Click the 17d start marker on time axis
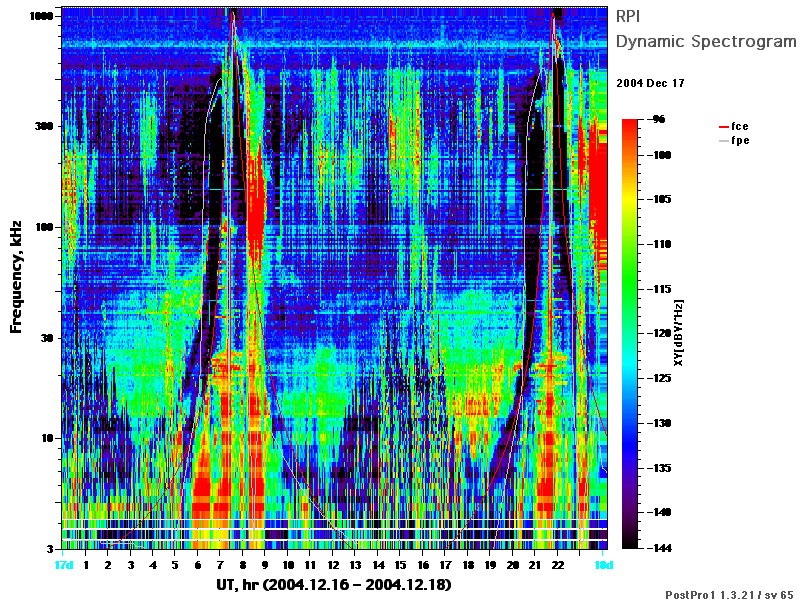 pyautogui.click(x=64, y=565)
